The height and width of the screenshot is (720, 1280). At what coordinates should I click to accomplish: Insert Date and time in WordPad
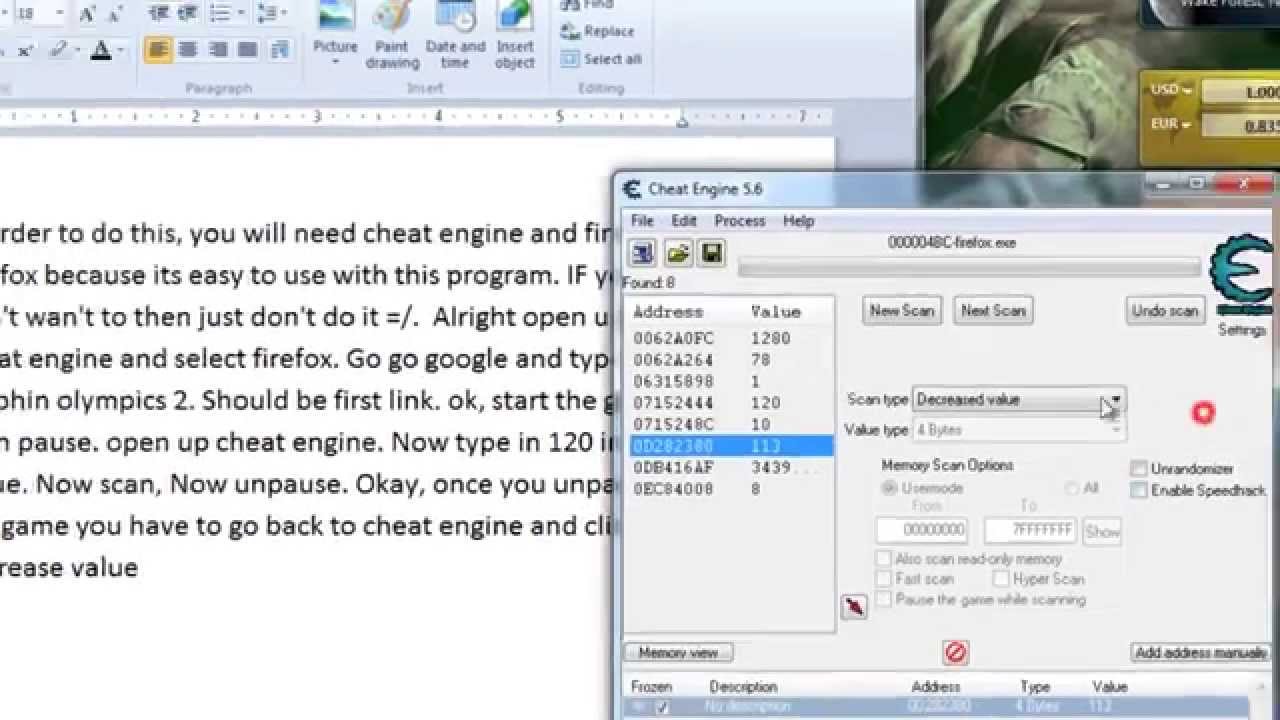click(x=455, y=36)
